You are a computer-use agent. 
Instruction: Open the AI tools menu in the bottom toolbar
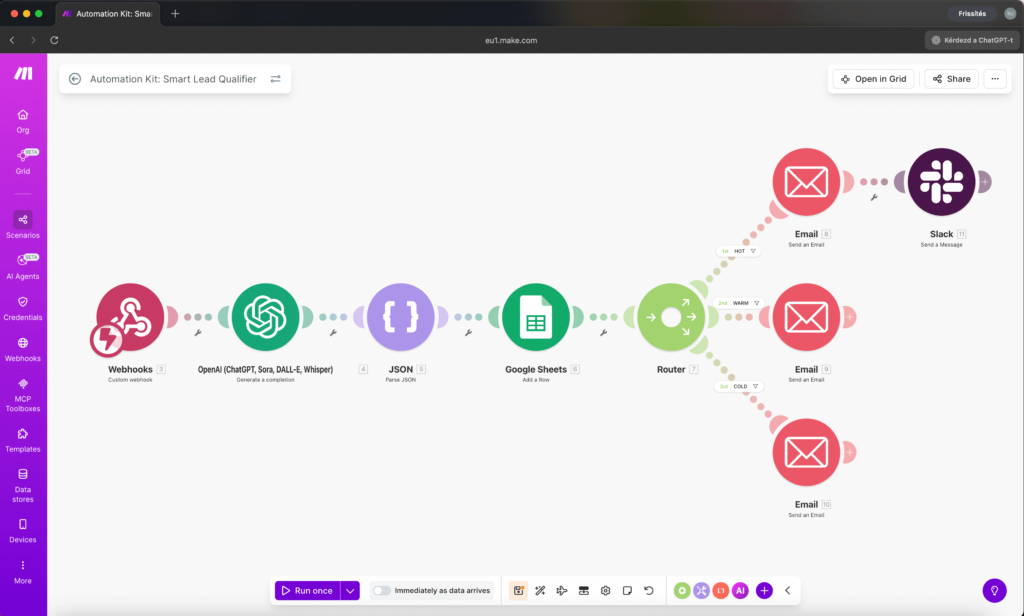point(740,590)
